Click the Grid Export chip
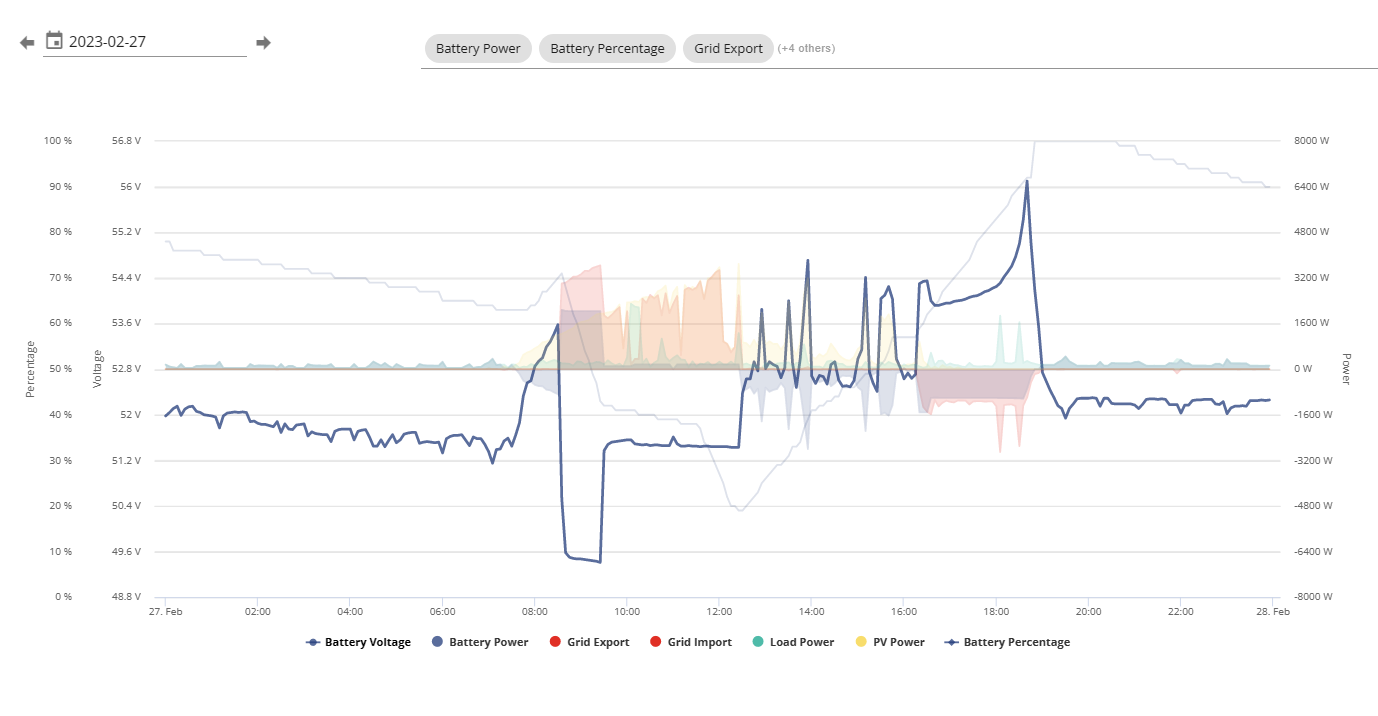This screenshot has width=1378, height=716. 728,48
